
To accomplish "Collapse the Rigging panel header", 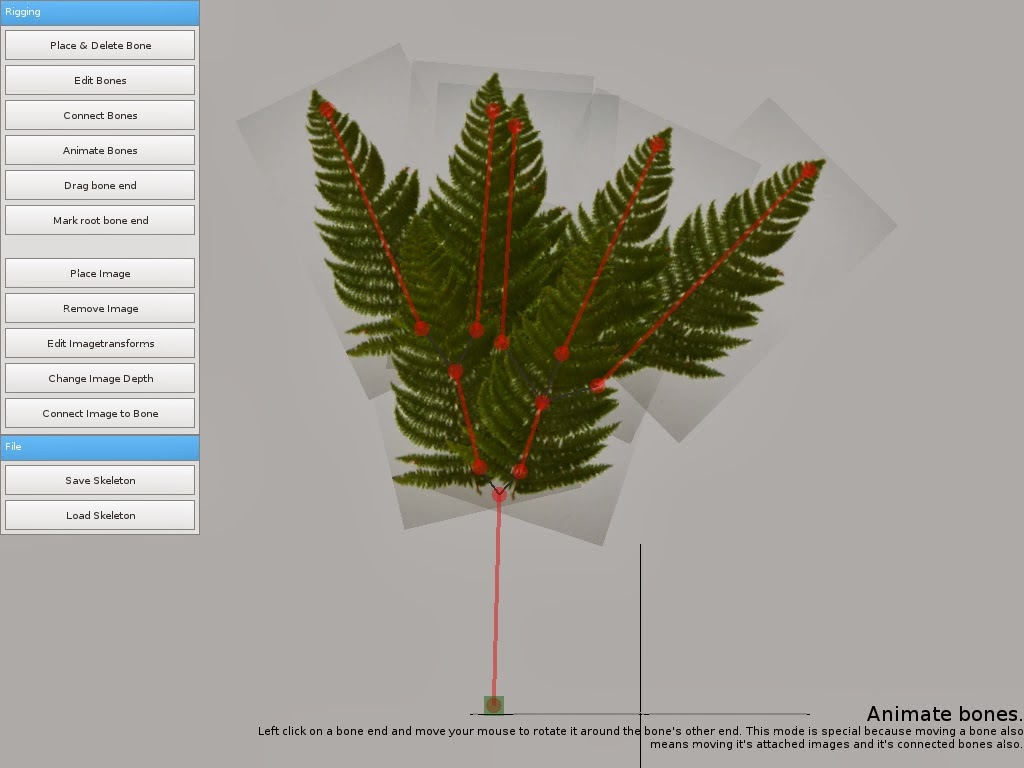I will click(100, 12).
